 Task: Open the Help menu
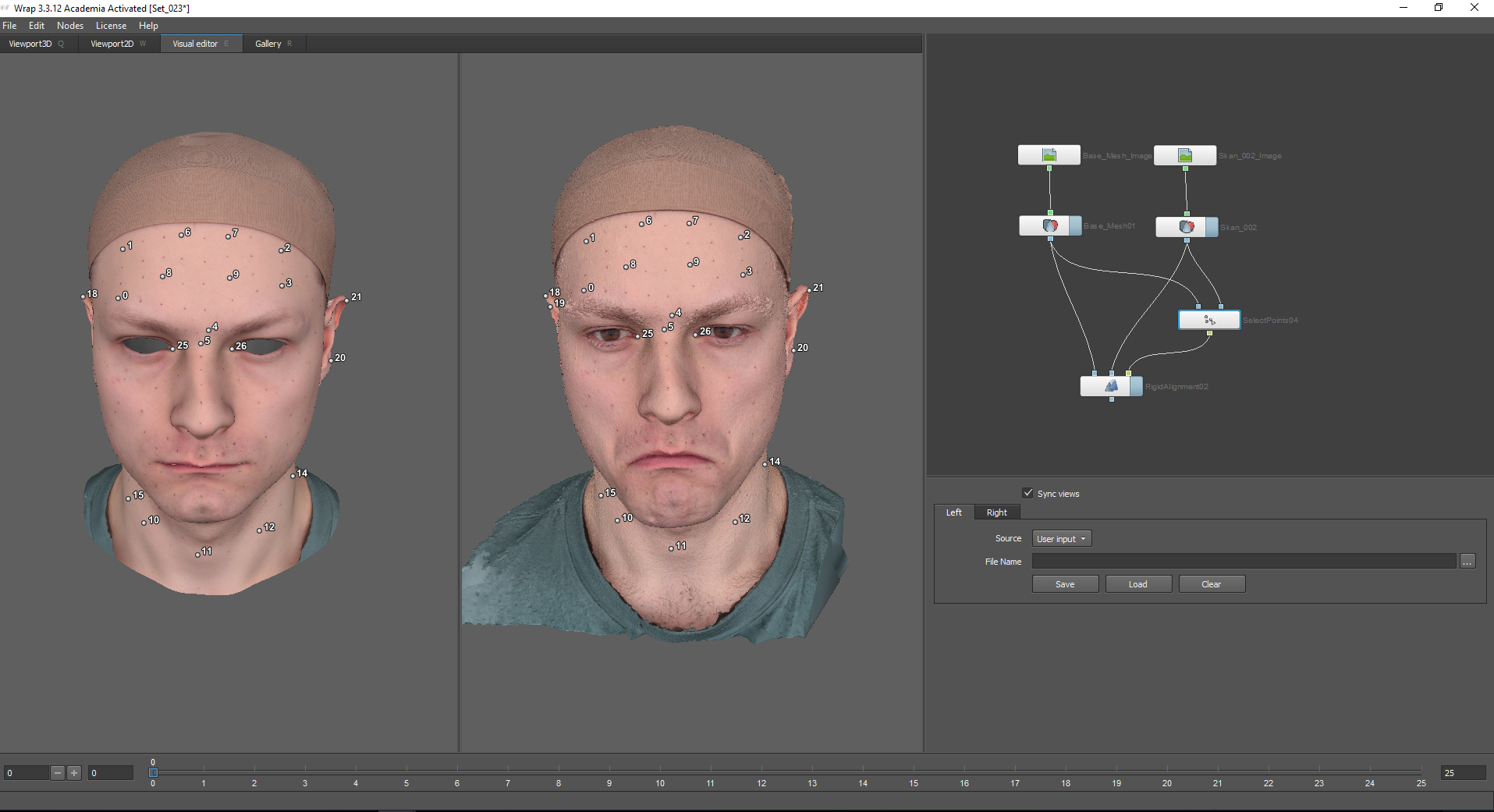click(x=148, y=26)
